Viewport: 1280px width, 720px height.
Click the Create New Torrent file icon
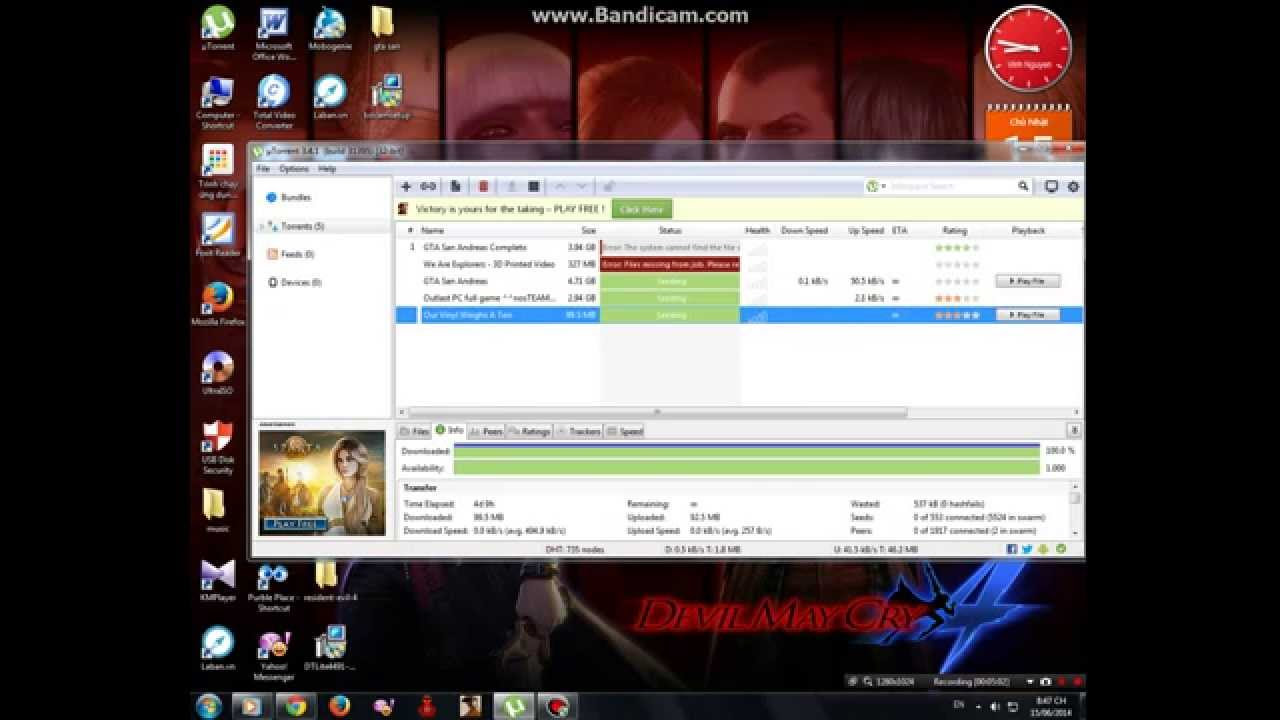coord(455,186)
